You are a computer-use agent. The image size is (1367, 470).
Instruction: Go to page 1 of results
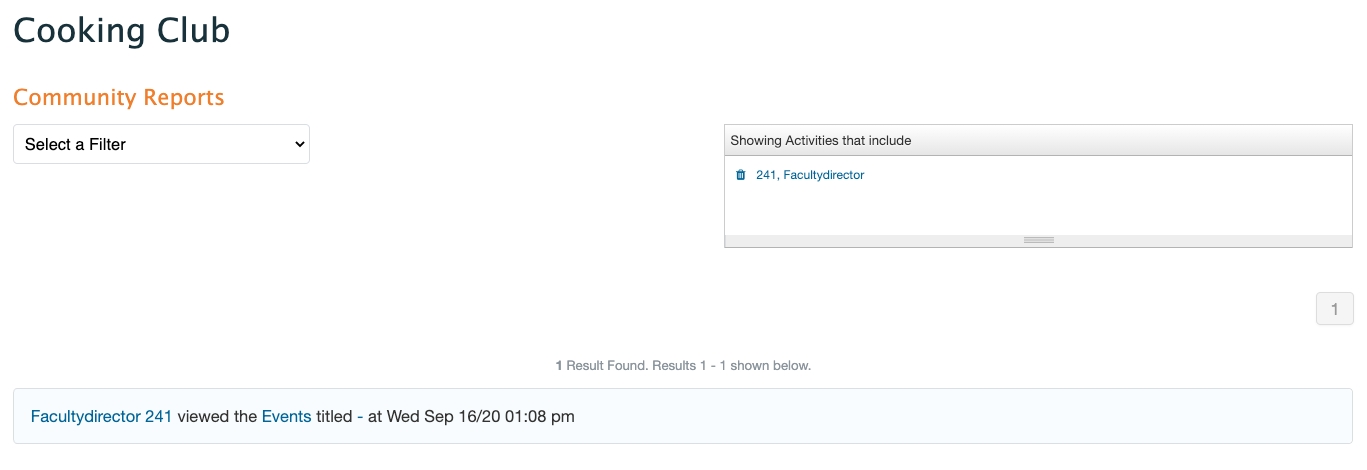point(1334,310)
